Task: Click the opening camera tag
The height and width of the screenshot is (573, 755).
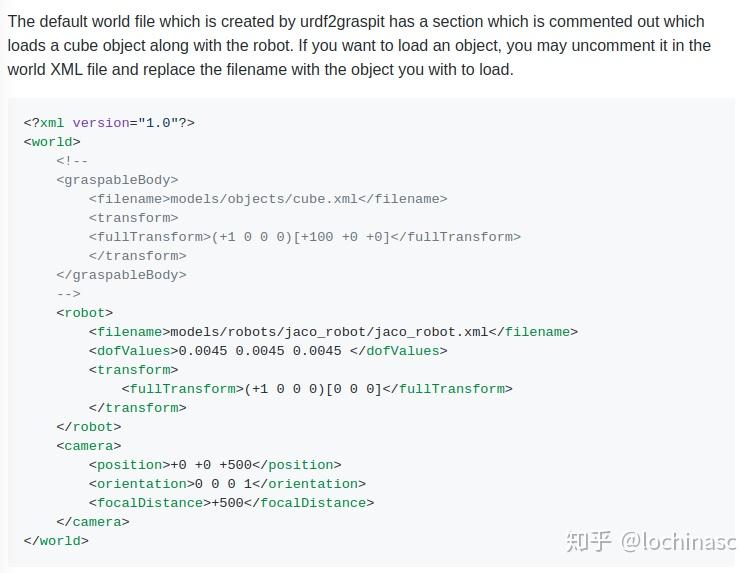Action: point(88,446)
